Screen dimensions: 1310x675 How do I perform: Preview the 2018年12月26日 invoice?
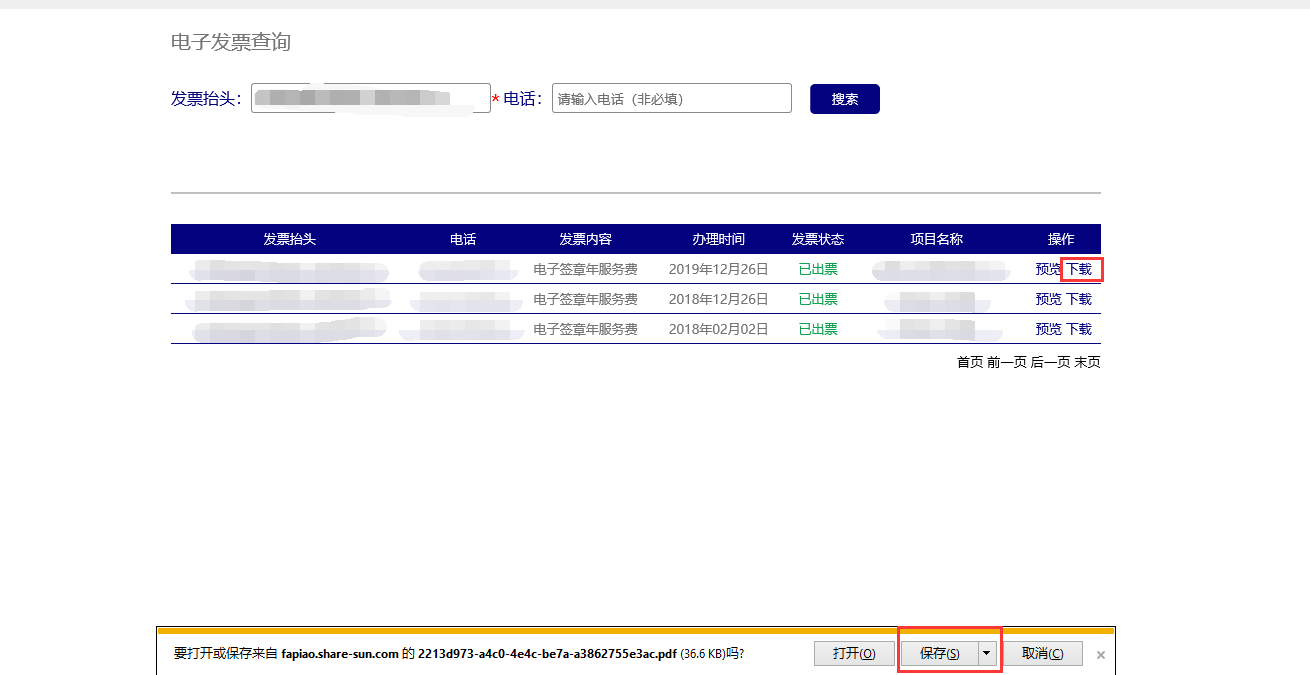click(1048, 299)
